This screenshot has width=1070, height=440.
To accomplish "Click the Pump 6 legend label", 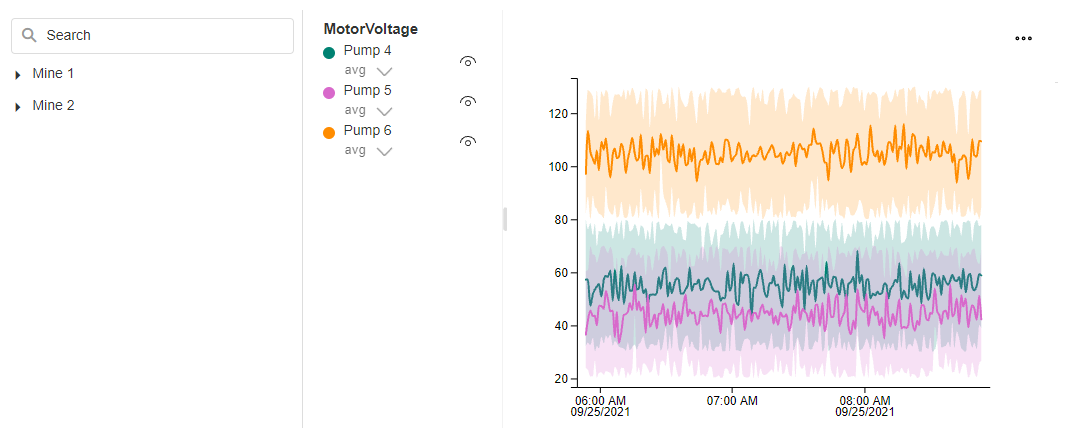I will 367,130.
